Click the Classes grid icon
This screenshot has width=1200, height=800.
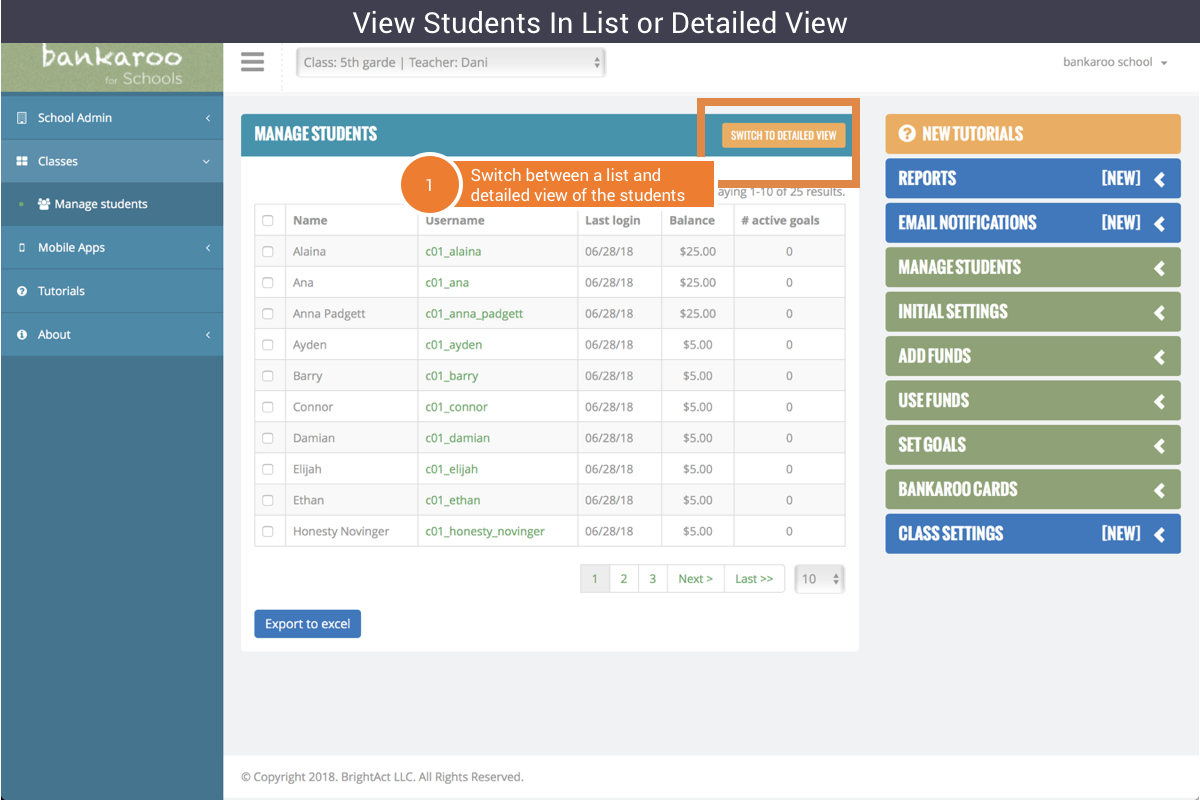tap(22, 161)
